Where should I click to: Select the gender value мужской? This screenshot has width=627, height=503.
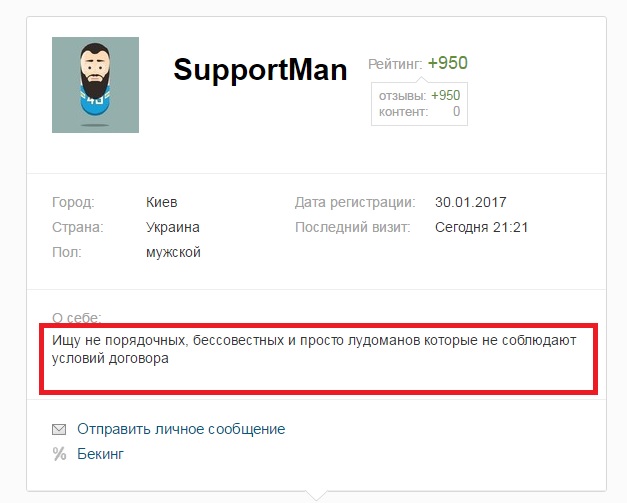[173, 252]
